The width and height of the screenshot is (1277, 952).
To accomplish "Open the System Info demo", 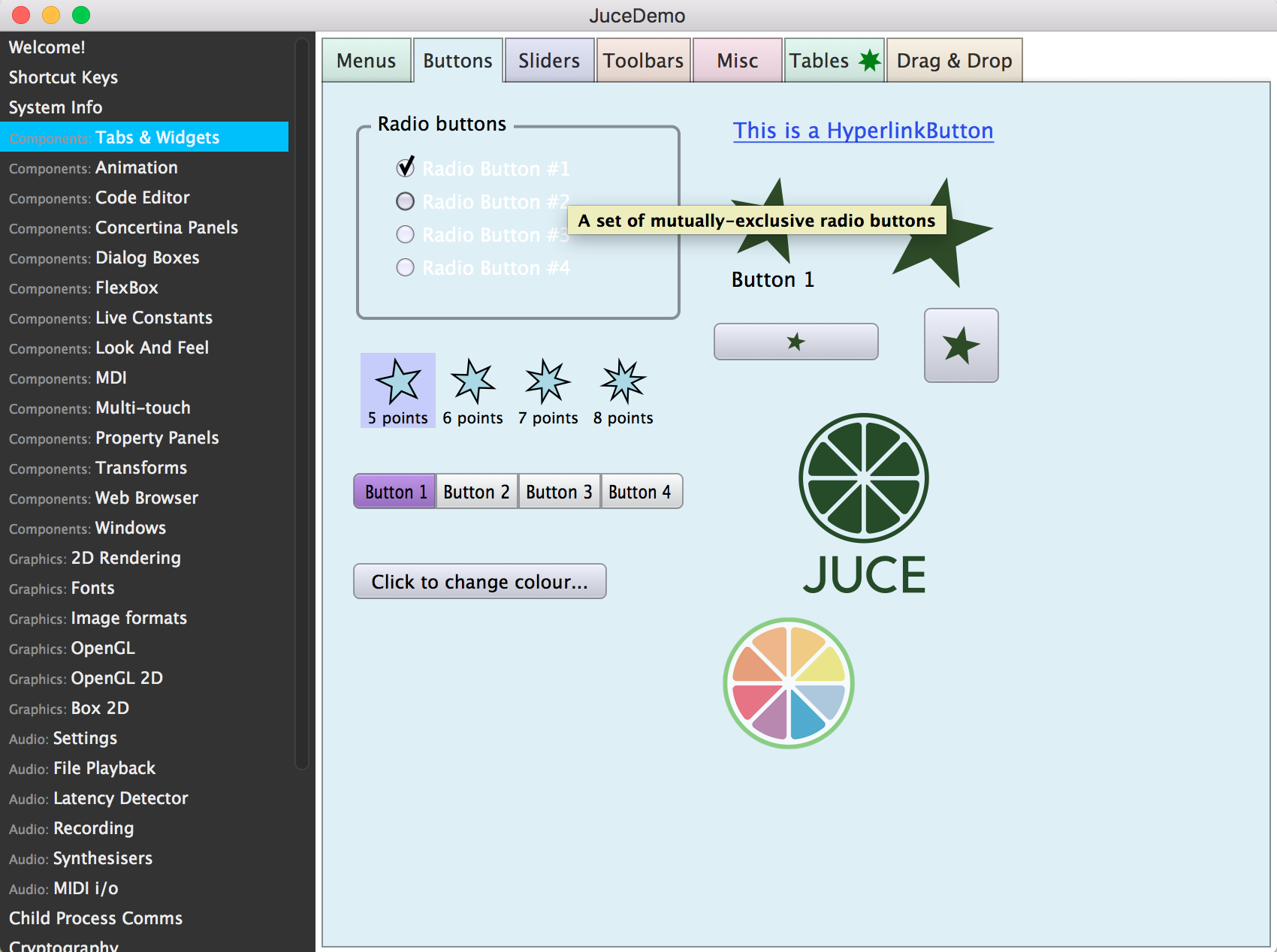I will point(144,107).
